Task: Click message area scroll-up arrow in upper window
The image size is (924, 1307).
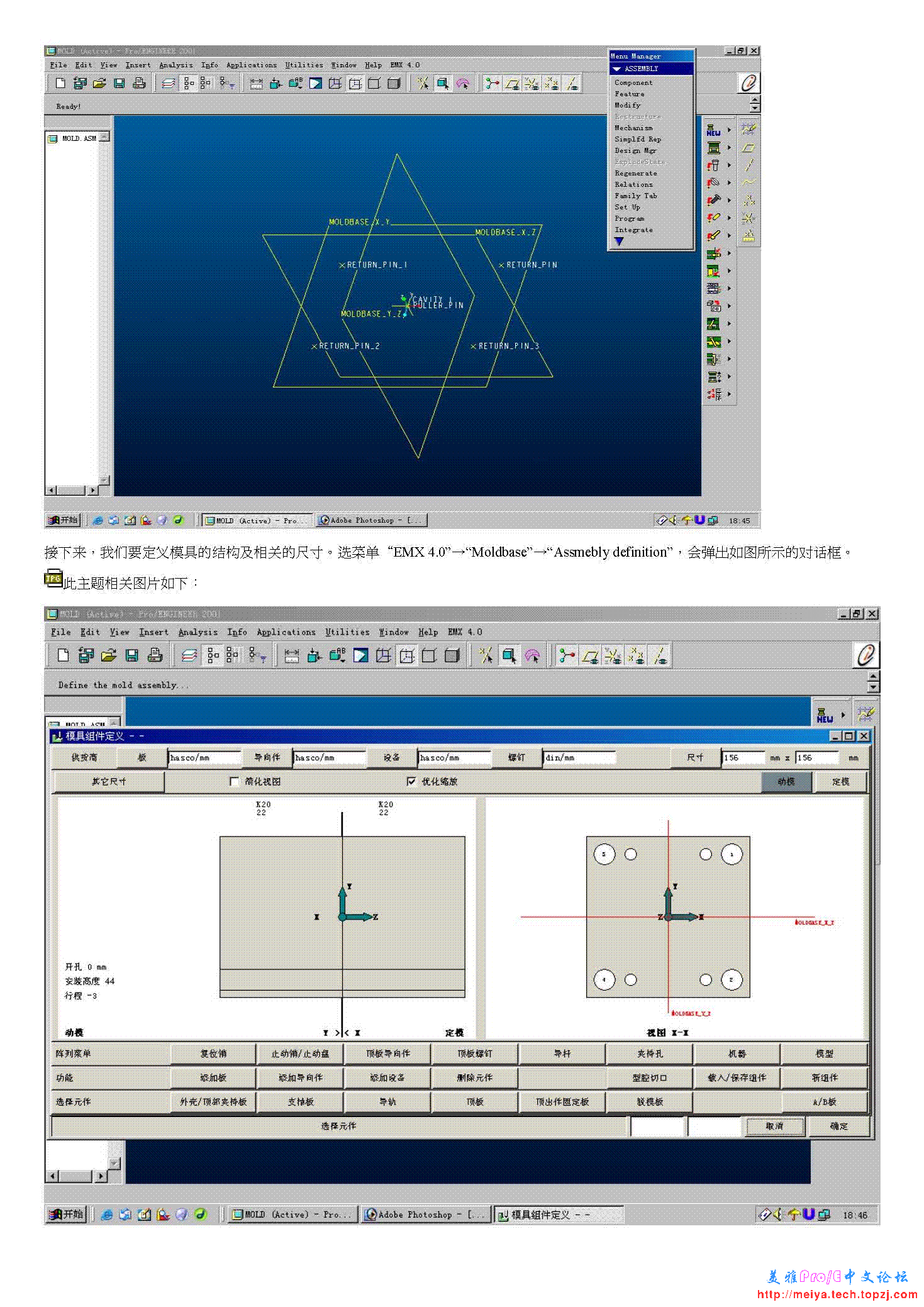Action: click(755, 99)
